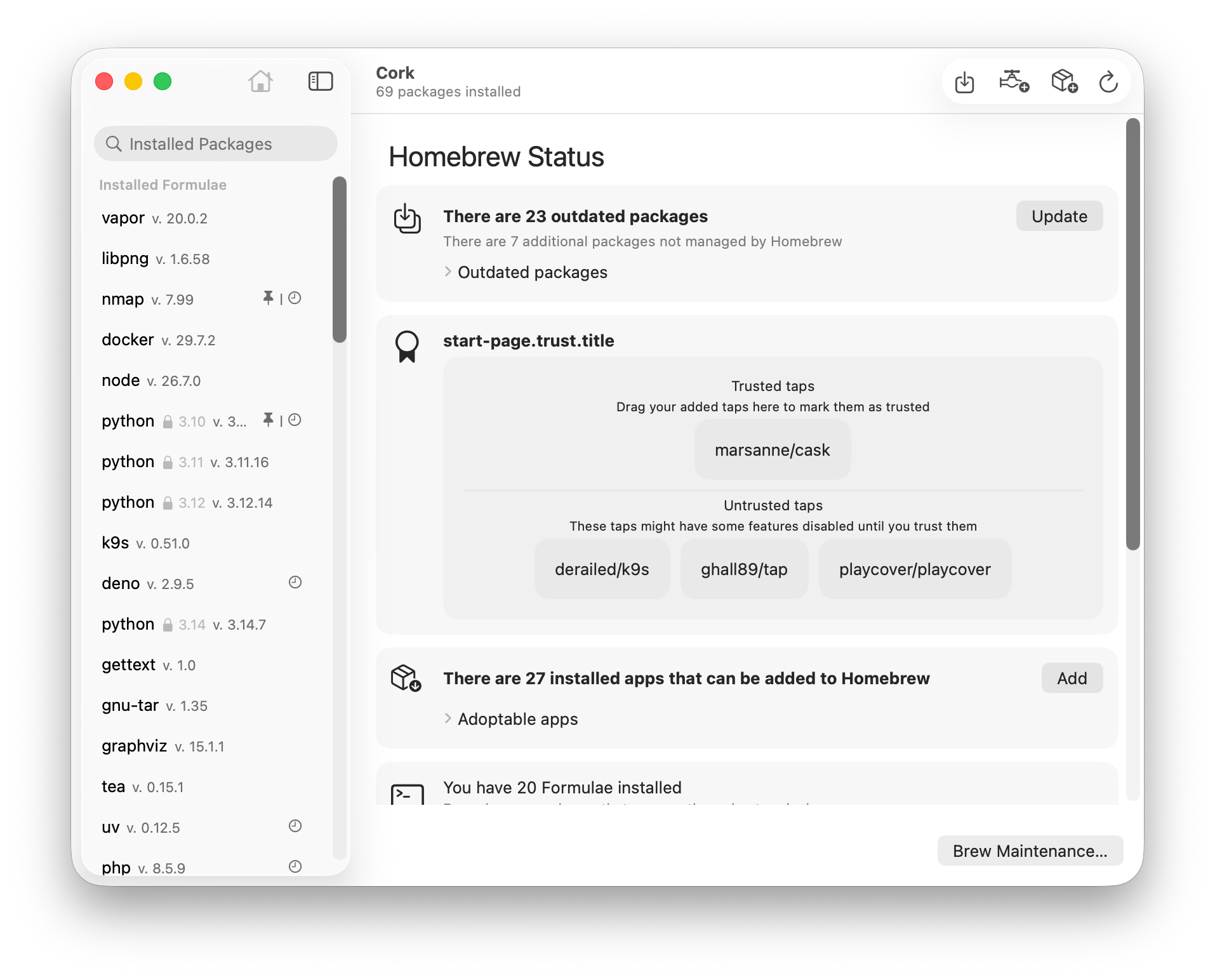Select the python 3.10 formula row
Viewport: 1215px width, 980px height.
[x=204, y=421]
